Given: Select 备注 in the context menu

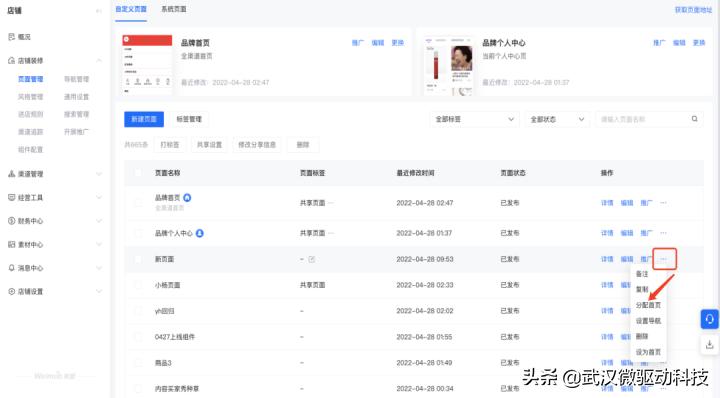Looking at the screenshot, I should (642, 274).
